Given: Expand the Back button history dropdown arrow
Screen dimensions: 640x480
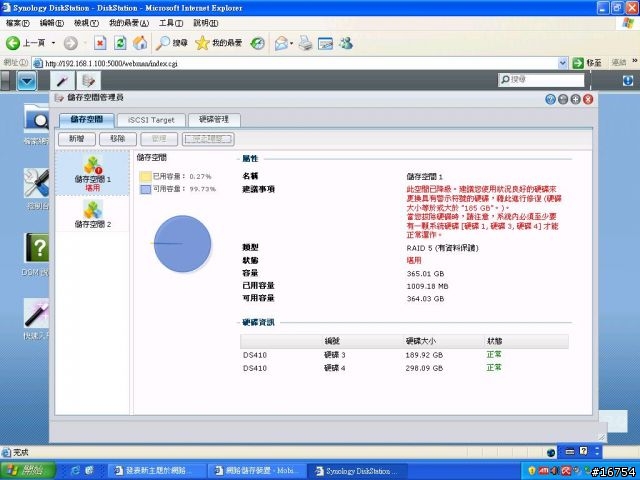Looking at the screenshot, I should (x=53, y=43).
